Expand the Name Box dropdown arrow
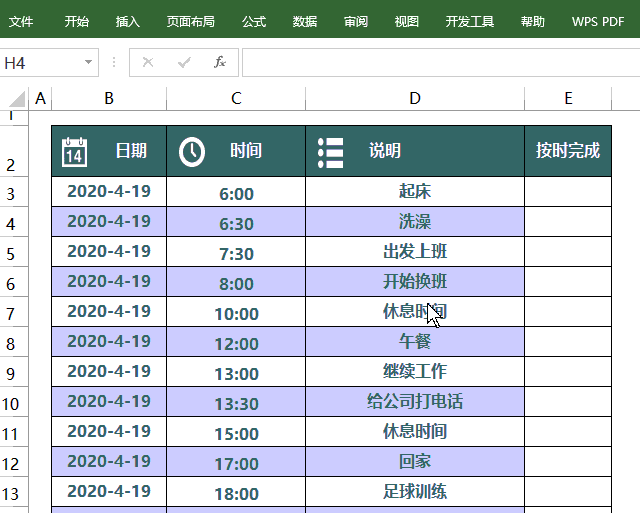Screen dimensions: 640x513 pyautogui.click(x=88, y=62)
